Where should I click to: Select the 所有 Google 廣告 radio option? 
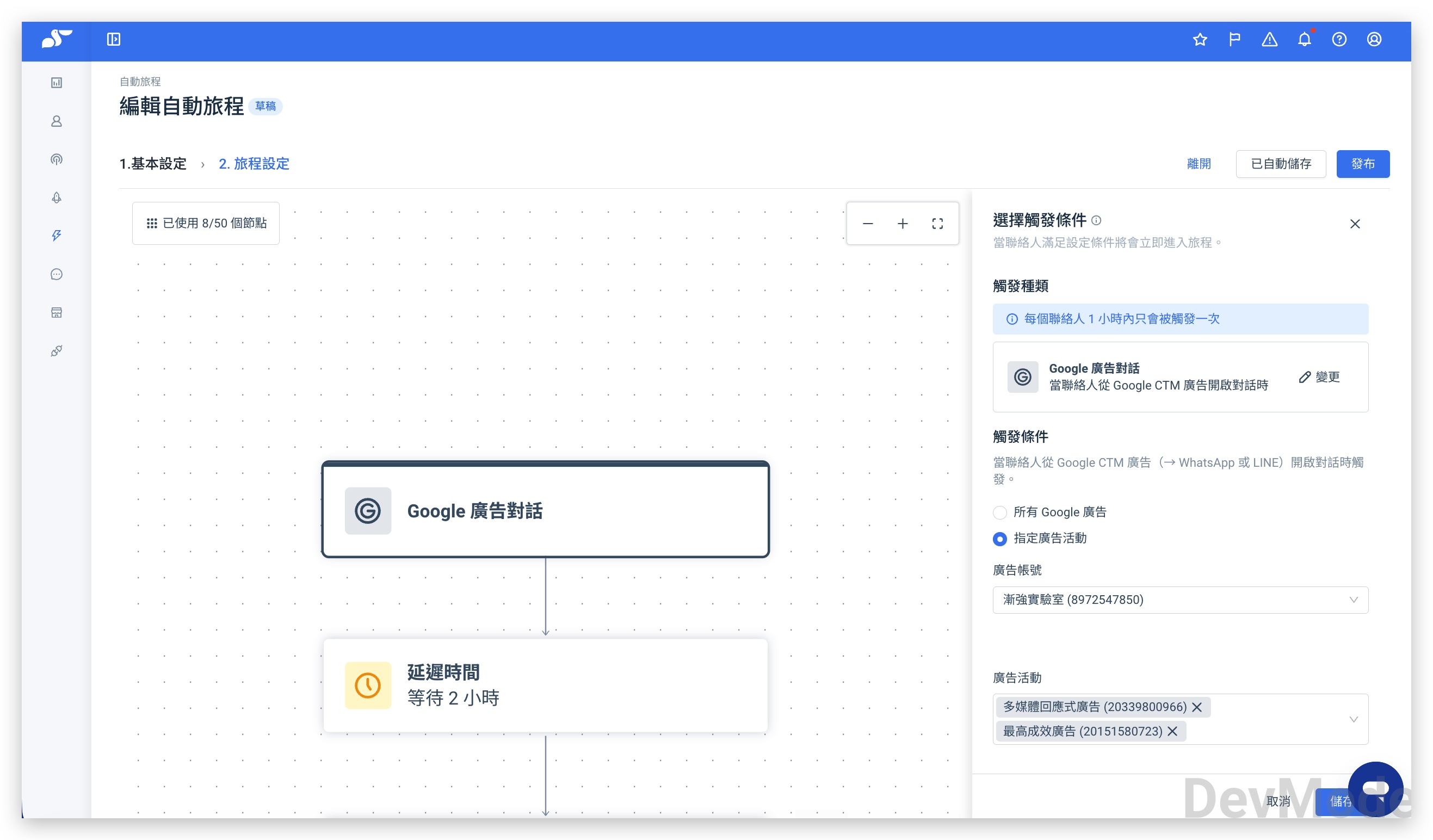1000,512
